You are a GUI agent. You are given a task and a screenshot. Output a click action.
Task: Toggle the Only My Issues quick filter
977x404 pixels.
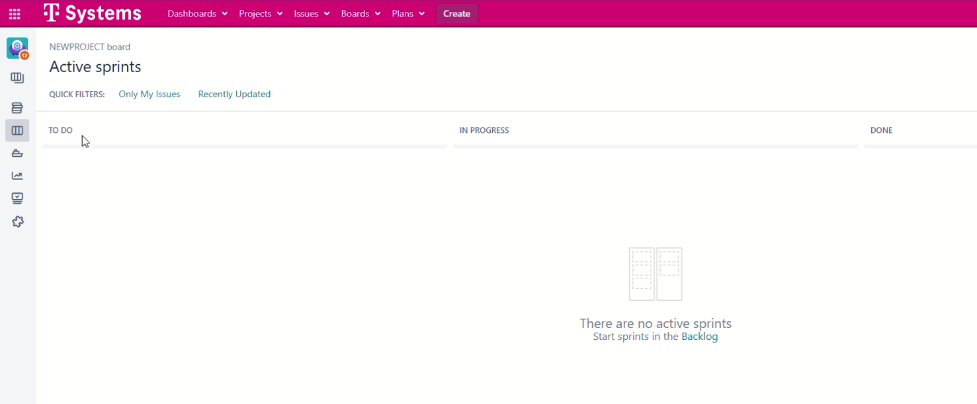[150, 94]
